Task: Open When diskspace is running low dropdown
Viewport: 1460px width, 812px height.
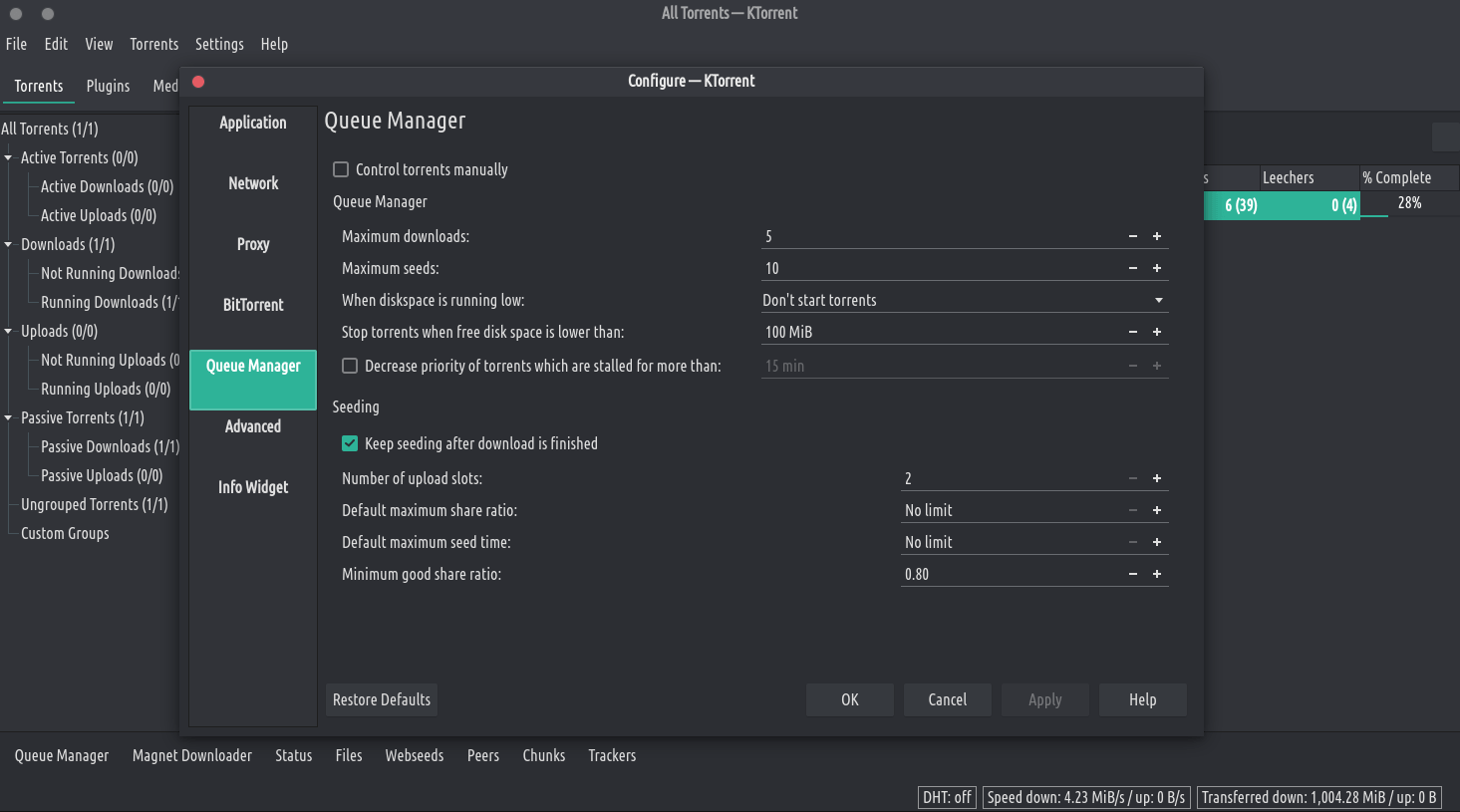Action: (x=965, y=300)
